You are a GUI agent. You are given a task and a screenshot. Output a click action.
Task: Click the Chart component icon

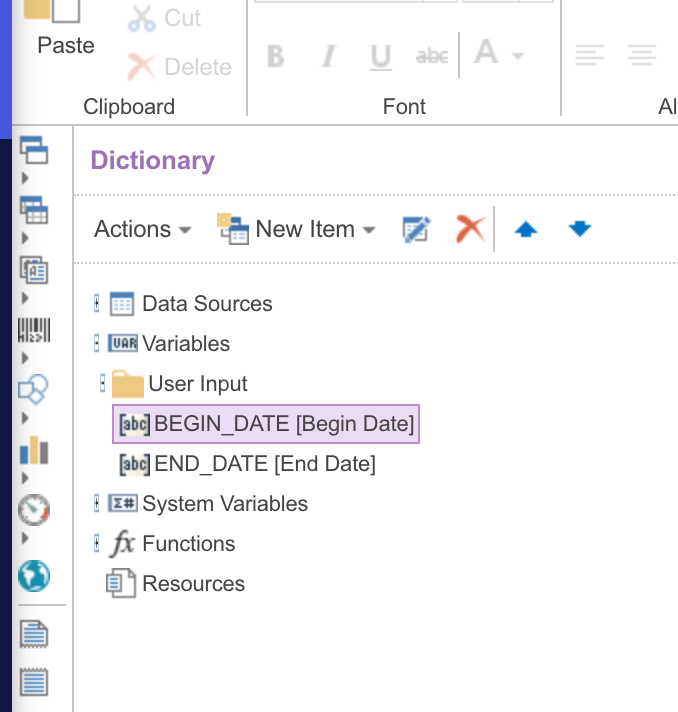coord(34,451)
